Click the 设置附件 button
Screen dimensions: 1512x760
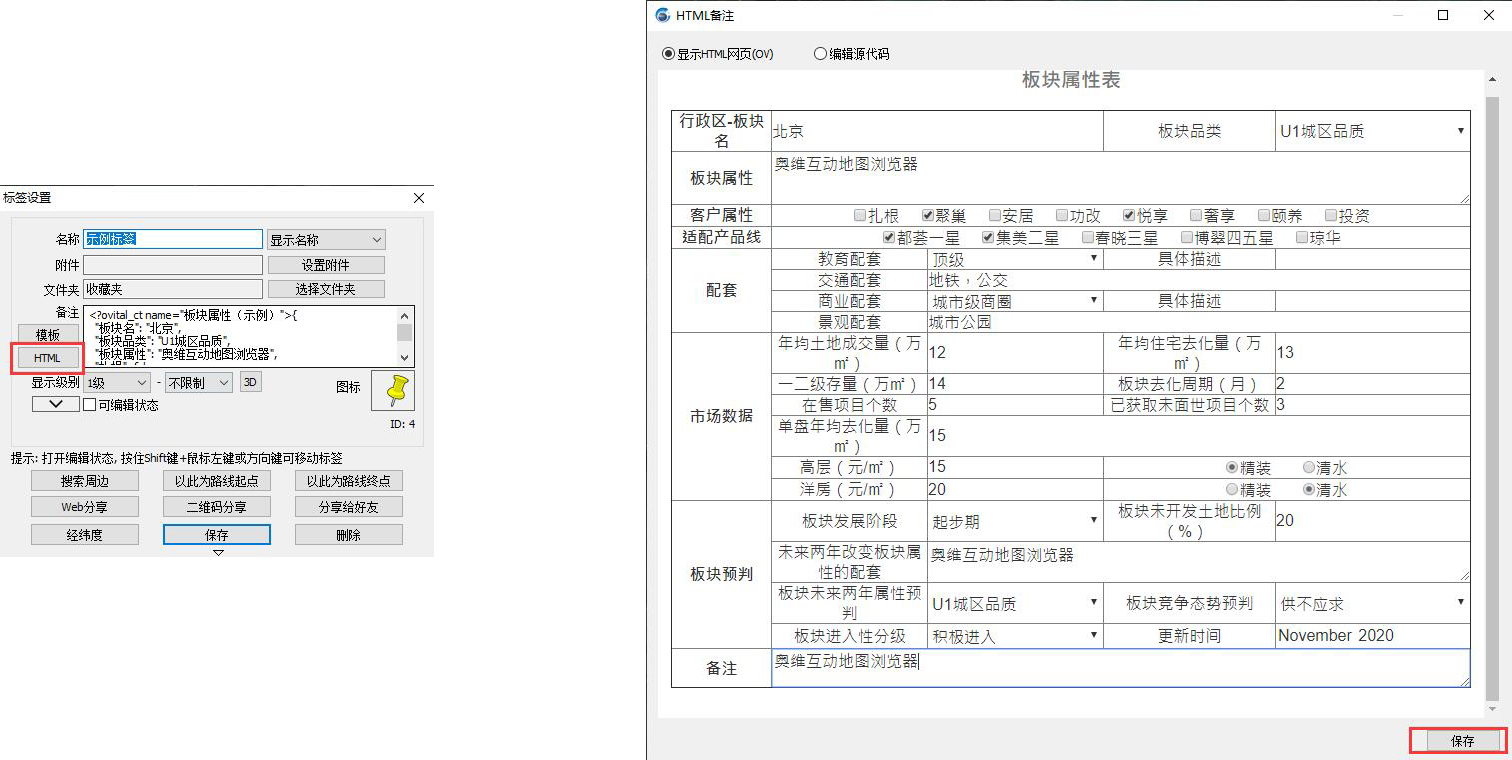pos(326,265)
